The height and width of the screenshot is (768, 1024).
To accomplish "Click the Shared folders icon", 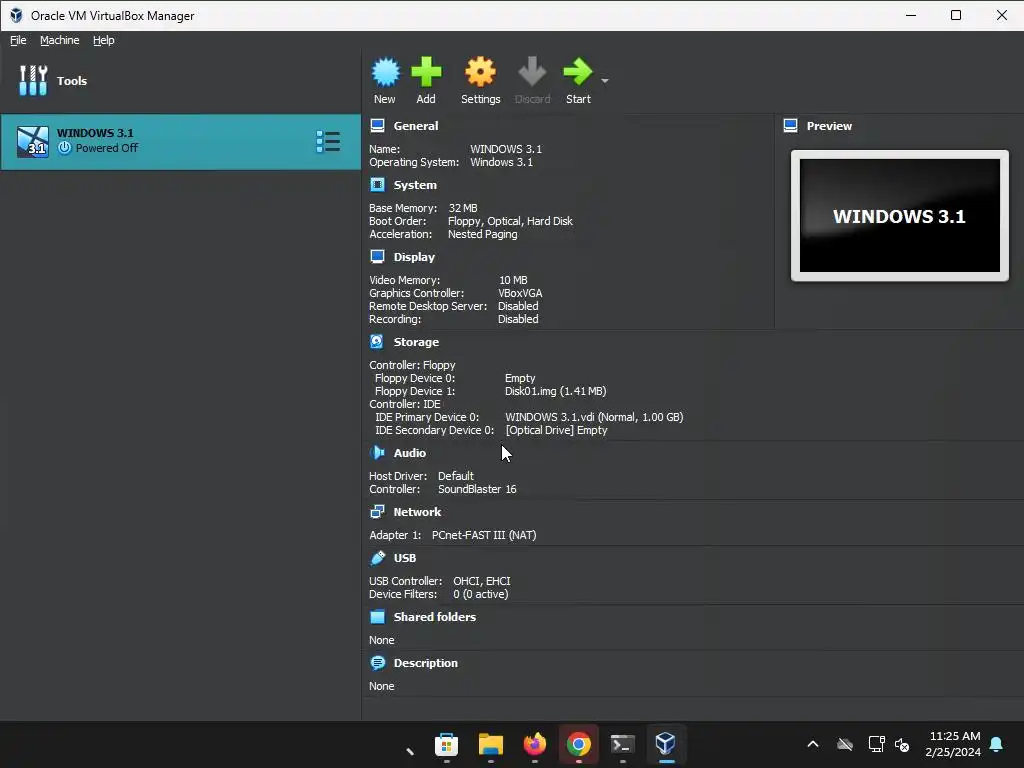I will [377, 616].
